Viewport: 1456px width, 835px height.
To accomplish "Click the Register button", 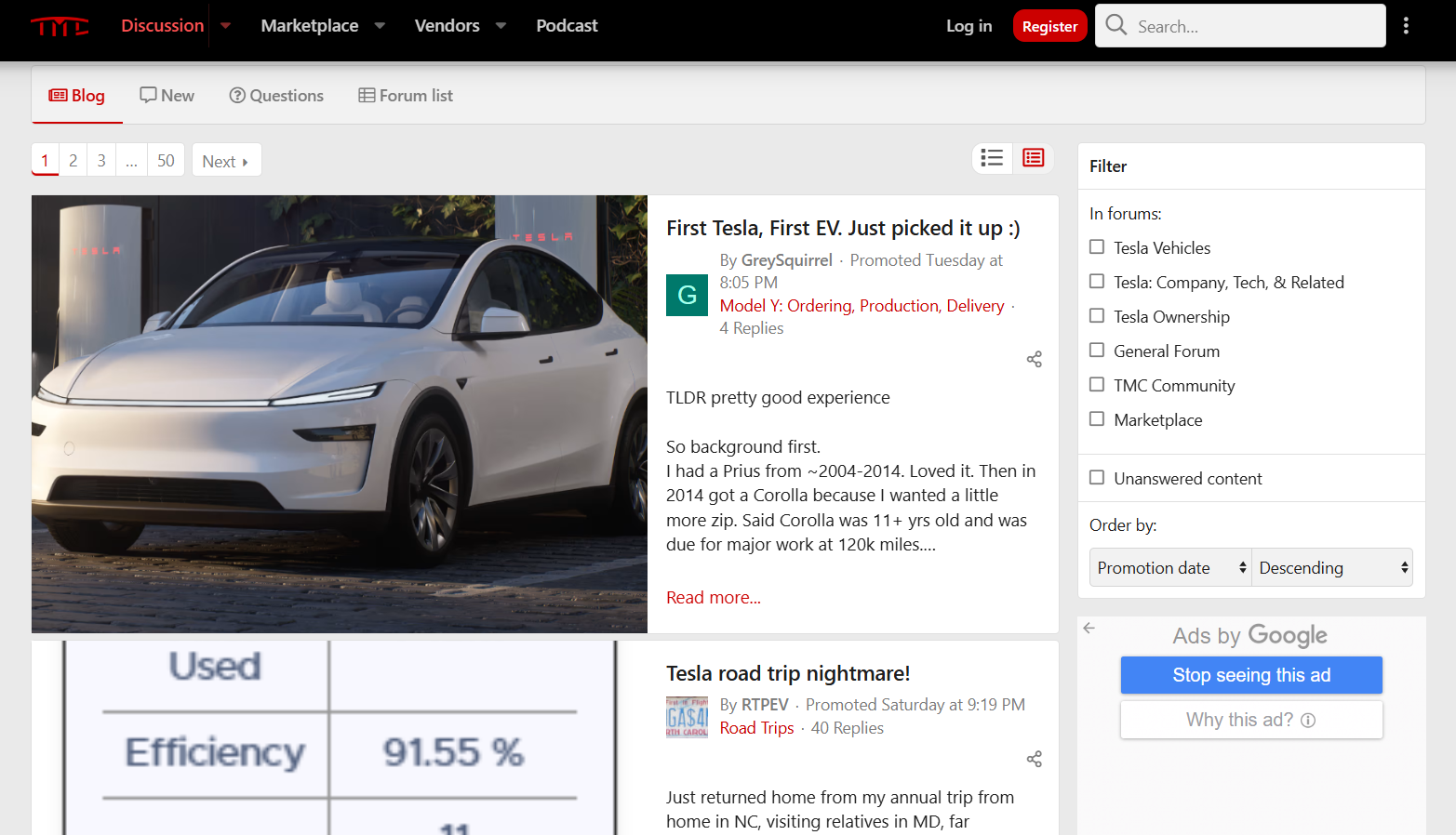I will (1049, 26).
